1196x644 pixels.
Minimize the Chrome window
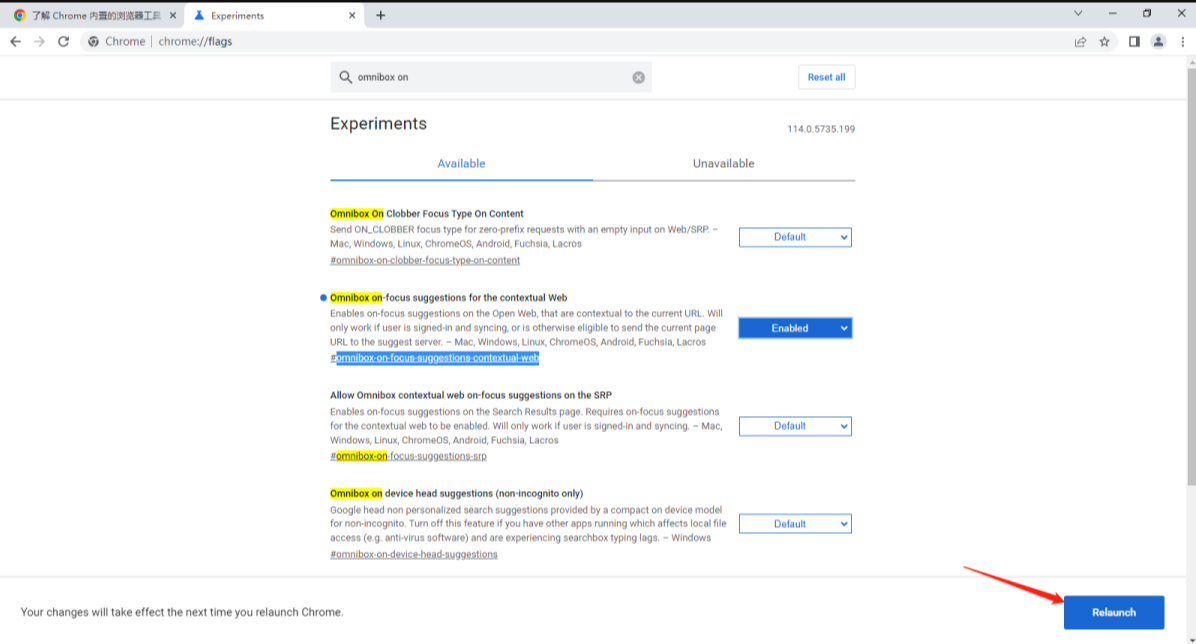(x=1112, y=13)
